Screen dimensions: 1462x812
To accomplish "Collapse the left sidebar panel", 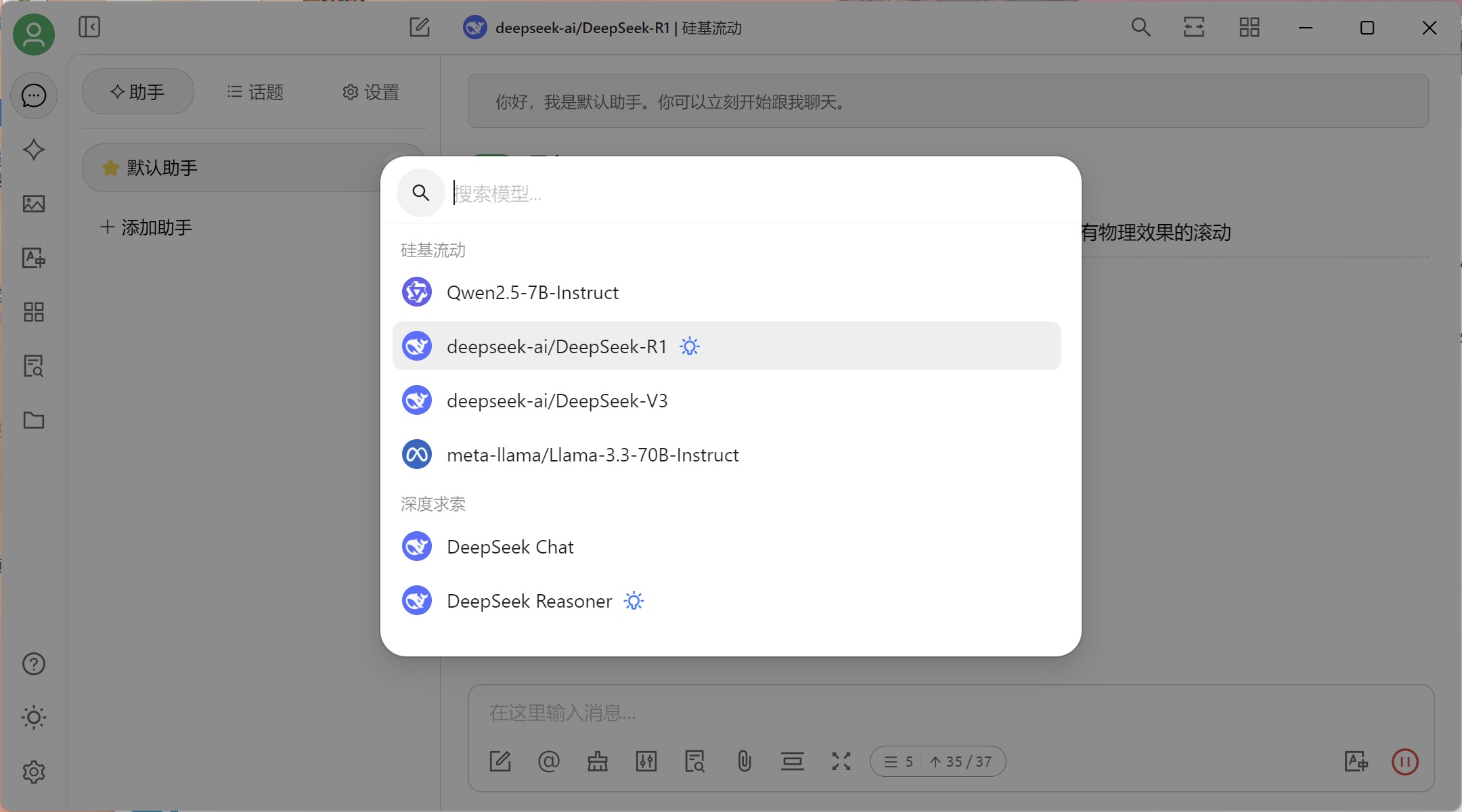I will pyautogui.click(x=89, y=27).
